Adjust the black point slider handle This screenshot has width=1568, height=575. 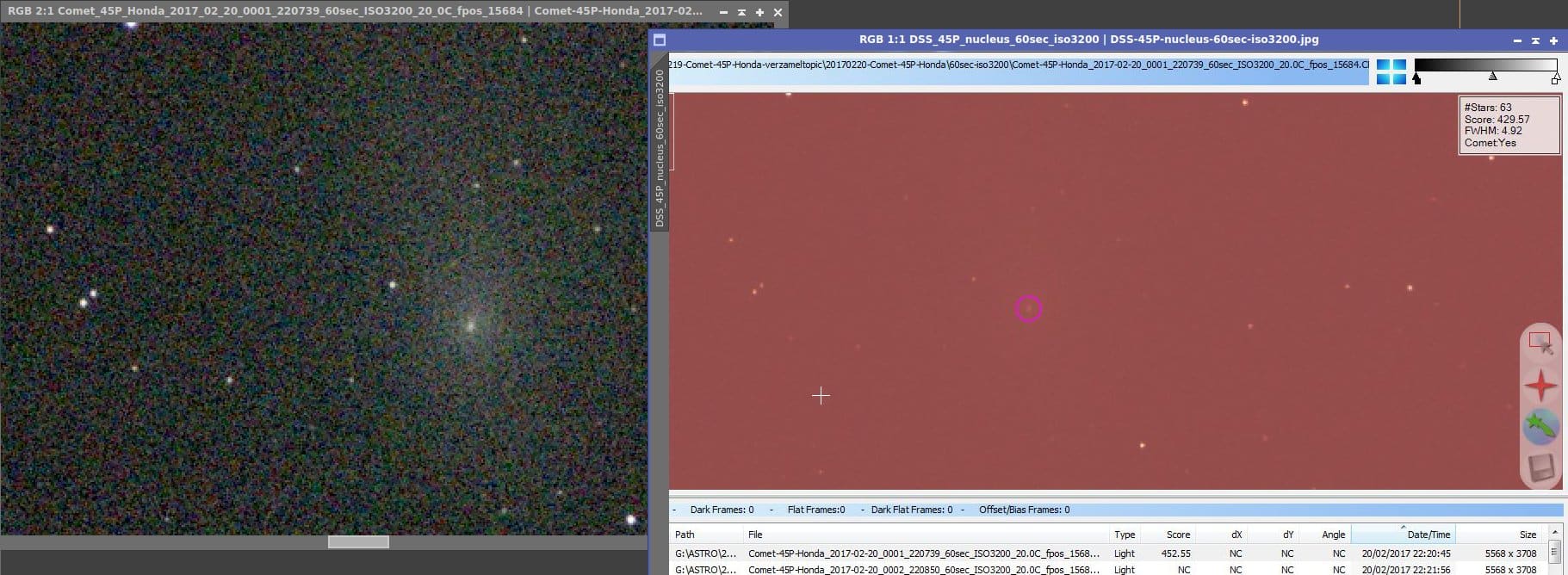(1416, 79)
